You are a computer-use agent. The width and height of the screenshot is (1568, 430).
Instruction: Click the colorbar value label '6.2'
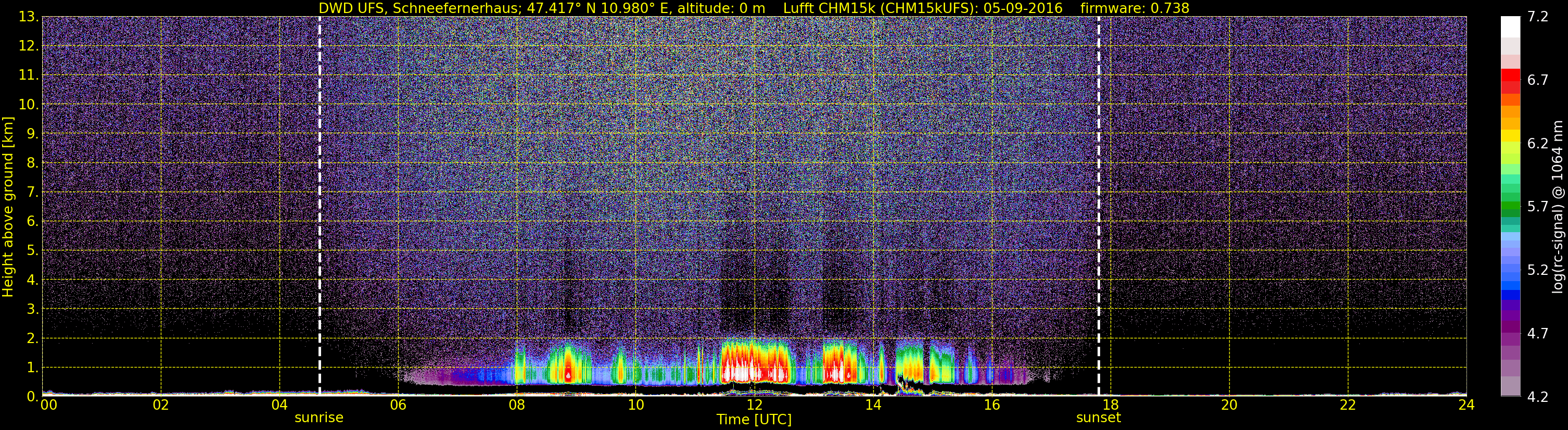pyautogui.click(x=1538, y=144)
